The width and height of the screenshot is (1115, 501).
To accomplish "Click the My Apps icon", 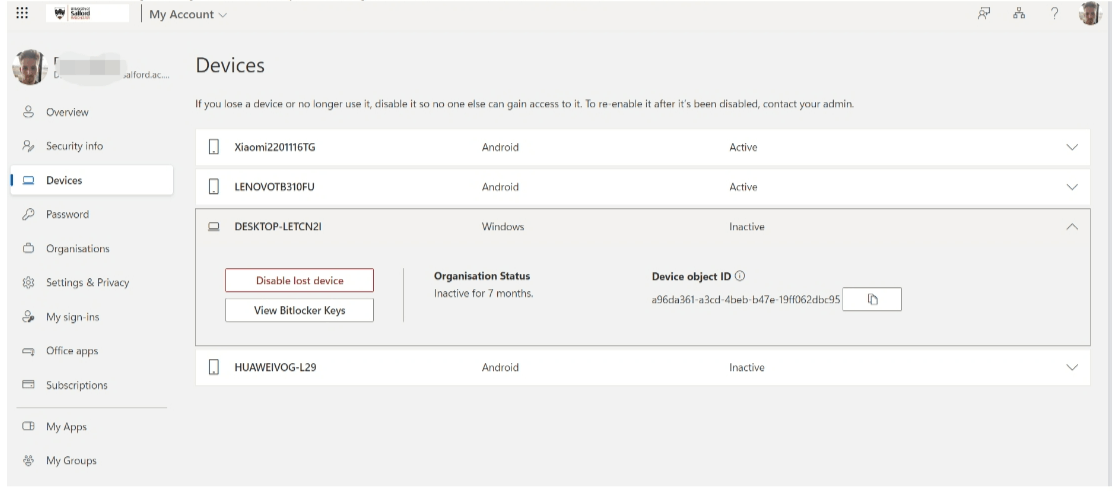I will coord(28,427).
